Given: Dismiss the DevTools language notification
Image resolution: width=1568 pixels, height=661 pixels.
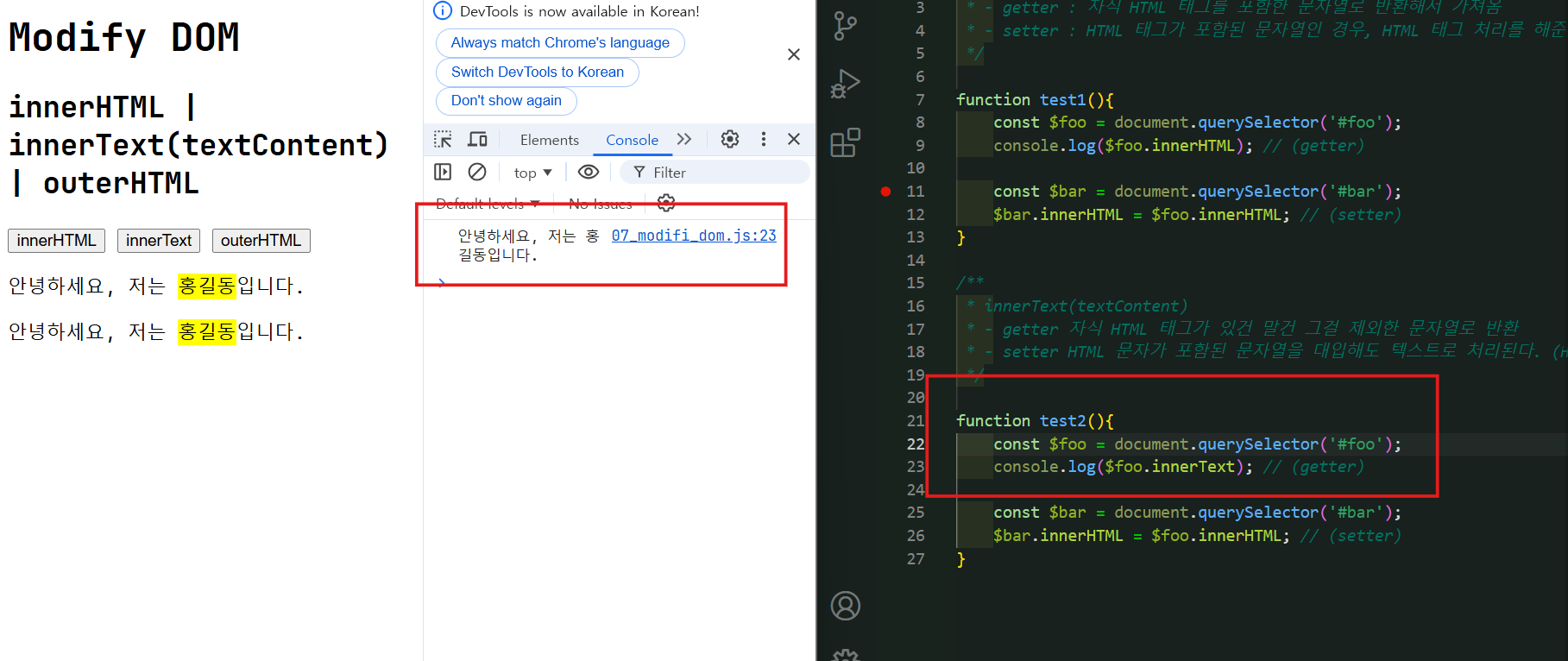Looking at the screenshot, I should [x=794, y=54].
